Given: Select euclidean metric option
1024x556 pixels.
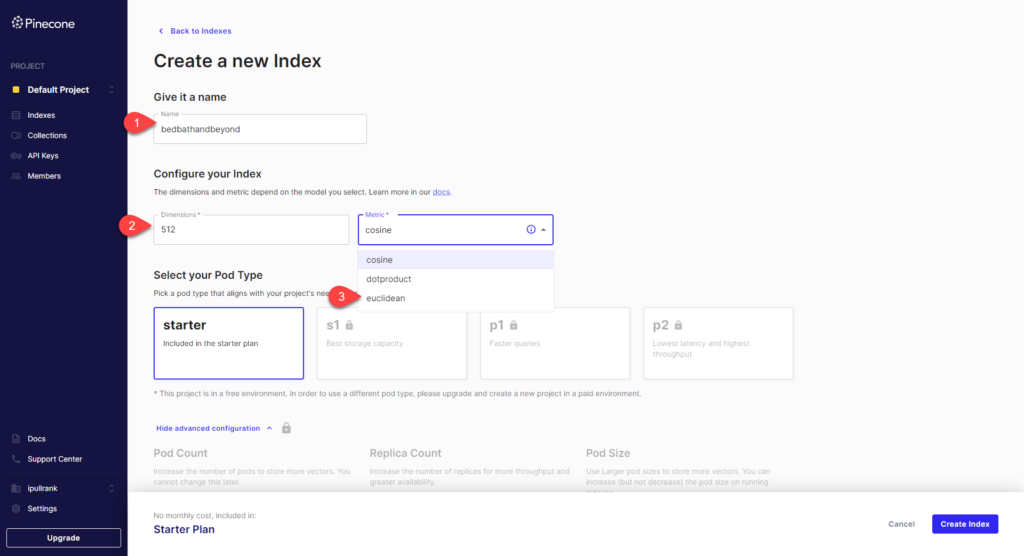Looking at the screenshot, I should 455,298.
